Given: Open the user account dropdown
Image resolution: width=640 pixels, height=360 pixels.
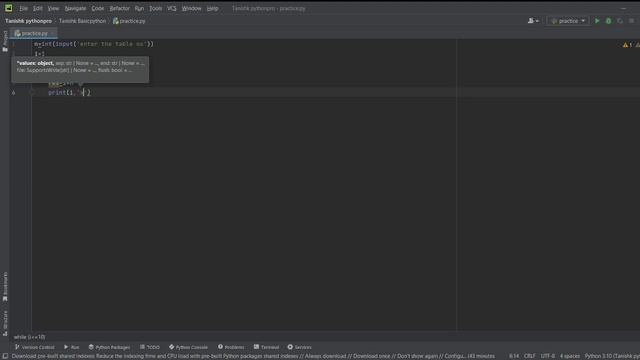Looking at the screenshot, I should tap(533, 21).
